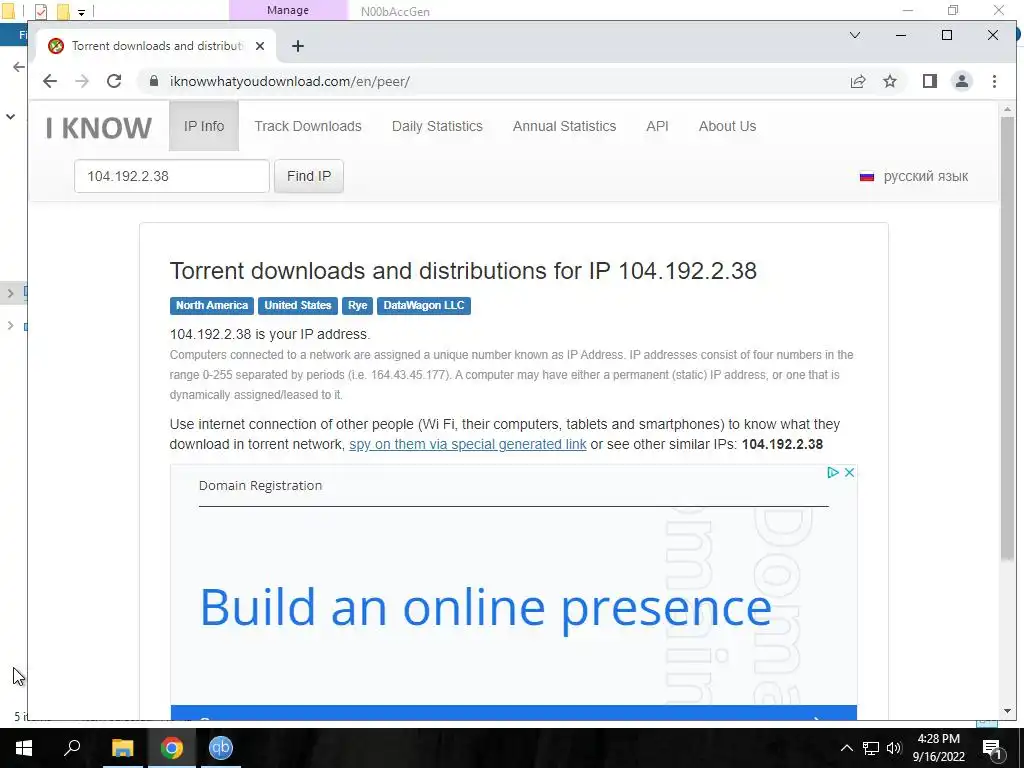
Task: Go back to previous page in Chrome
Action: point(50,81)
